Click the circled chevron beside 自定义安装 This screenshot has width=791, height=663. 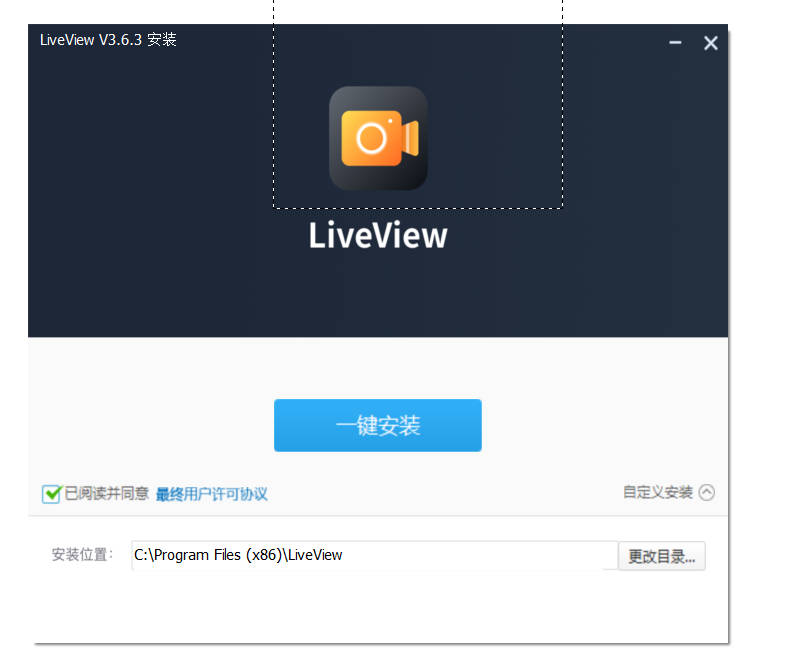point(707,492)
